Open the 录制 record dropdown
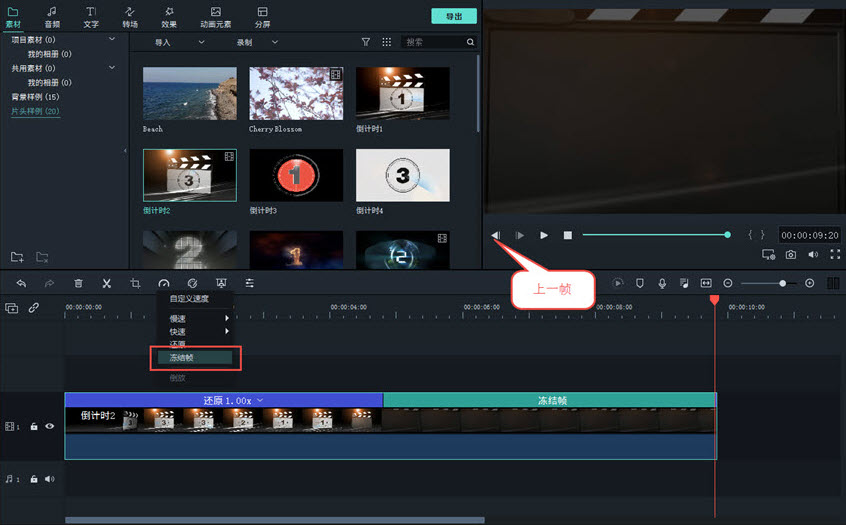Screen dimensions: 846x525 coord(261,43)
